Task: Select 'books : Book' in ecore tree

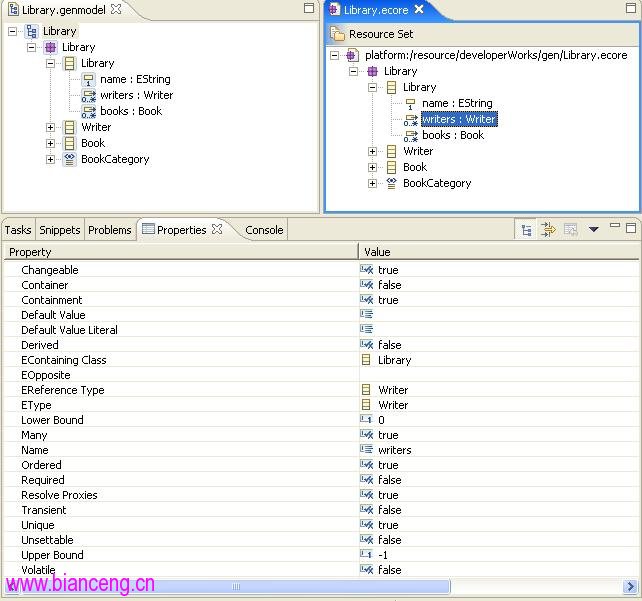Action: [453, 135]
